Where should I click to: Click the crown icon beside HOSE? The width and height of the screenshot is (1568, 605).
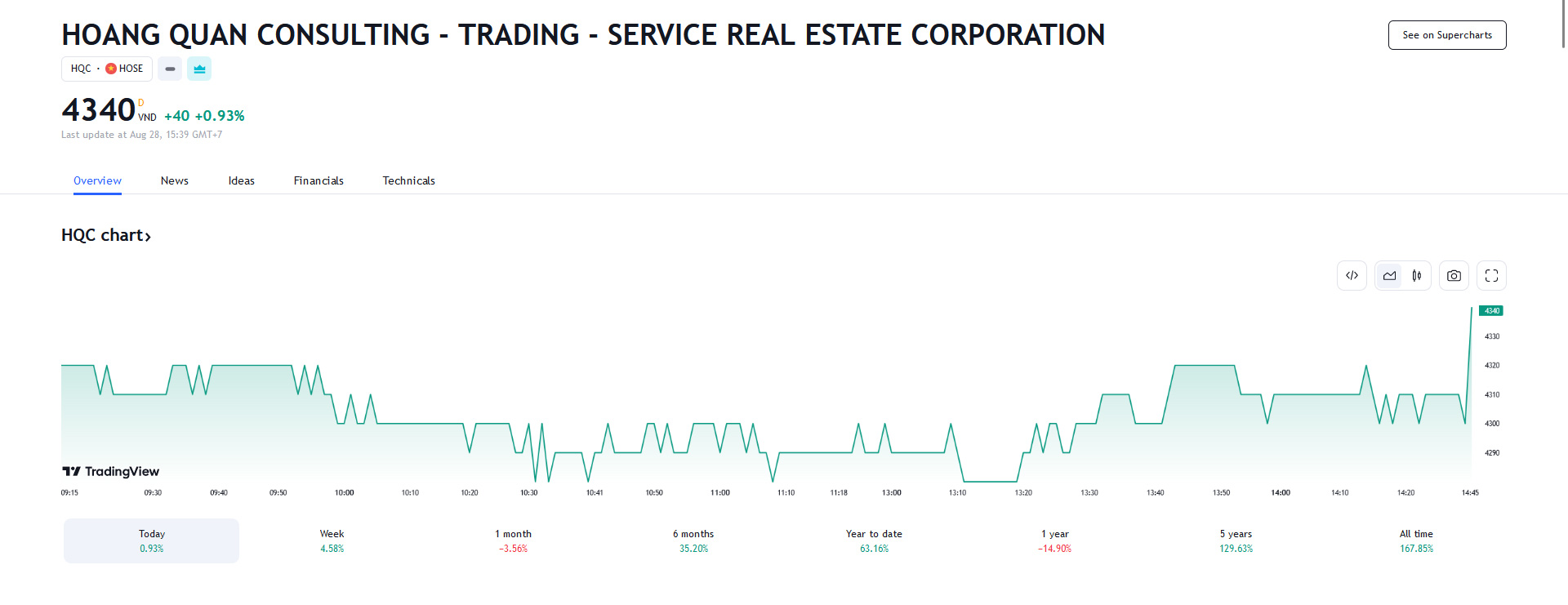[x=199, y=69]
